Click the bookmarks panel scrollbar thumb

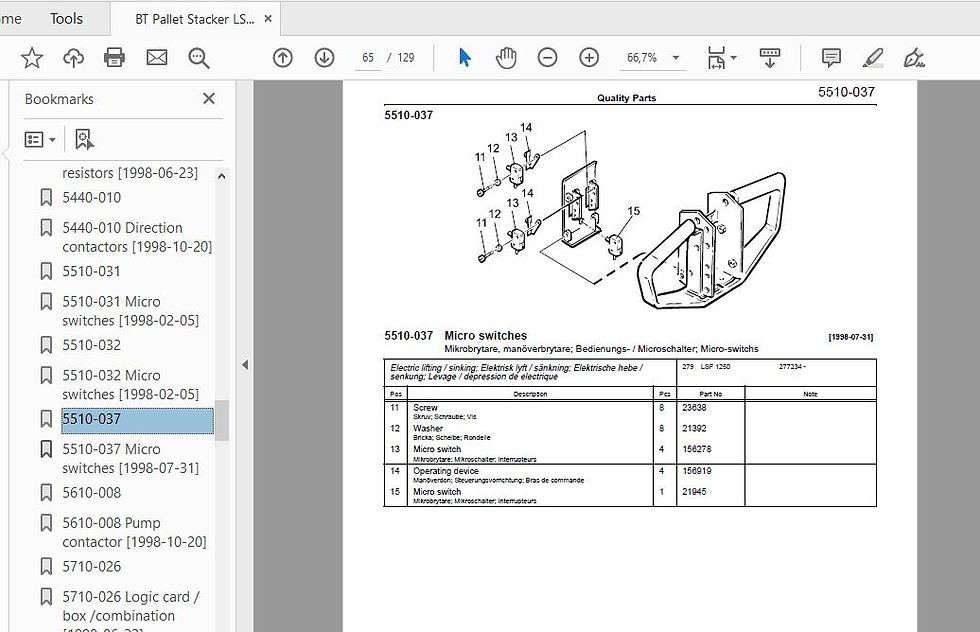pyautogui.click(x=221, y=421)
